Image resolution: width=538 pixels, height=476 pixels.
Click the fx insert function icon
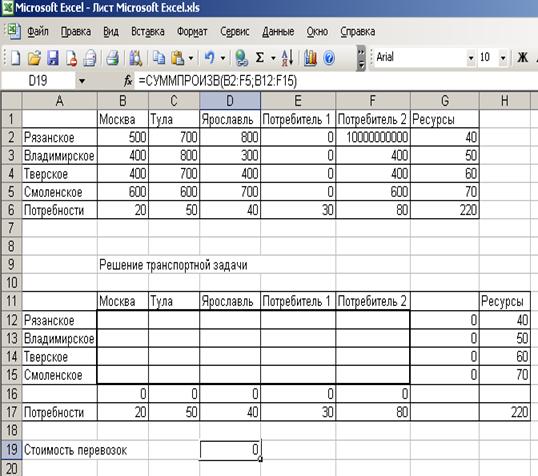[128, 81]
